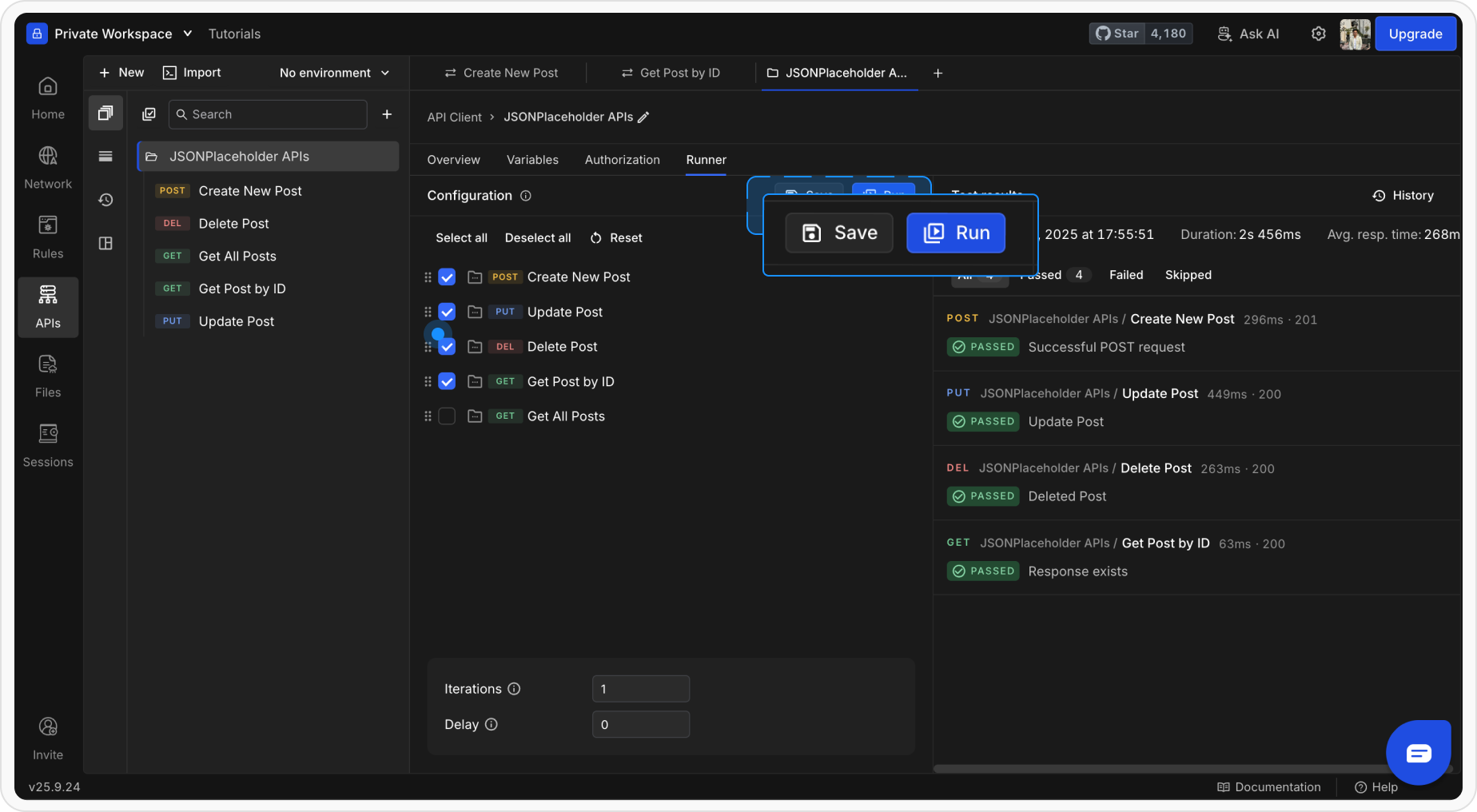This screenshot has width=1477, height=812.
Task: Select the Rules sidebar icon
Action: click(x=48, y=236)
